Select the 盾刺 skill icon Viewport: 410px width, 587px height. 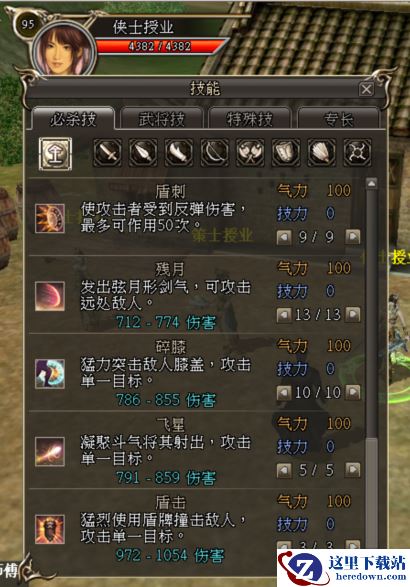(50, 219)
